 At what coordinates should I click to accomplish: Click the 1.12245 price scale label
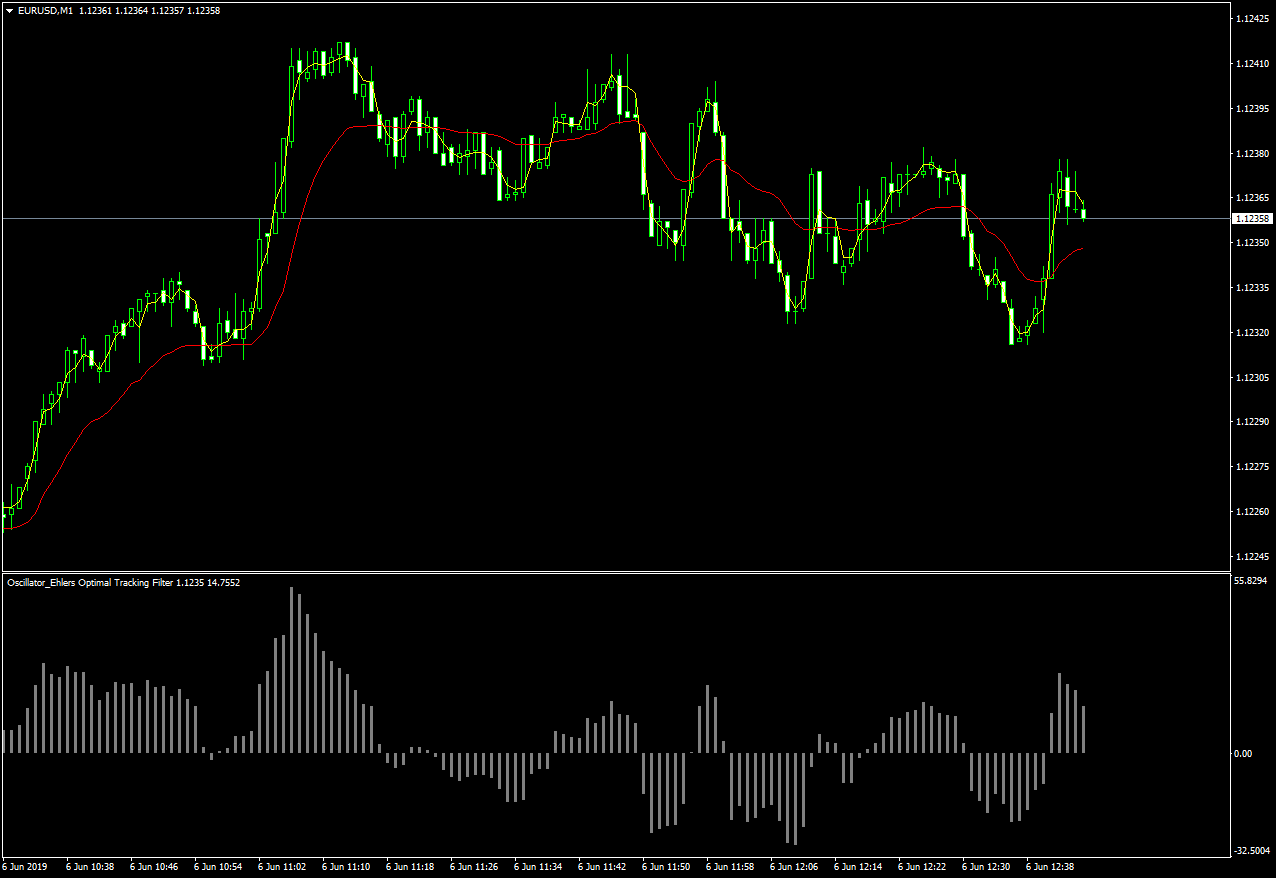(x=1252, y=557)
